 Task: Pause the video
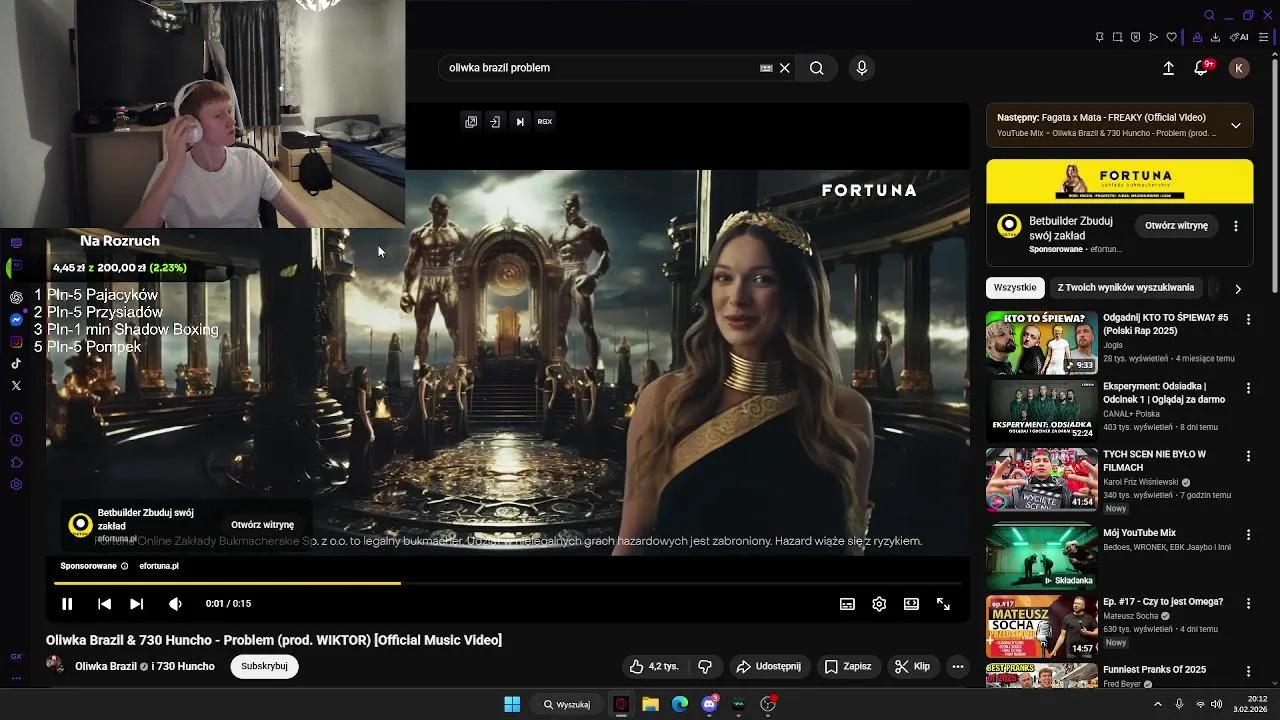coord(67,604)
